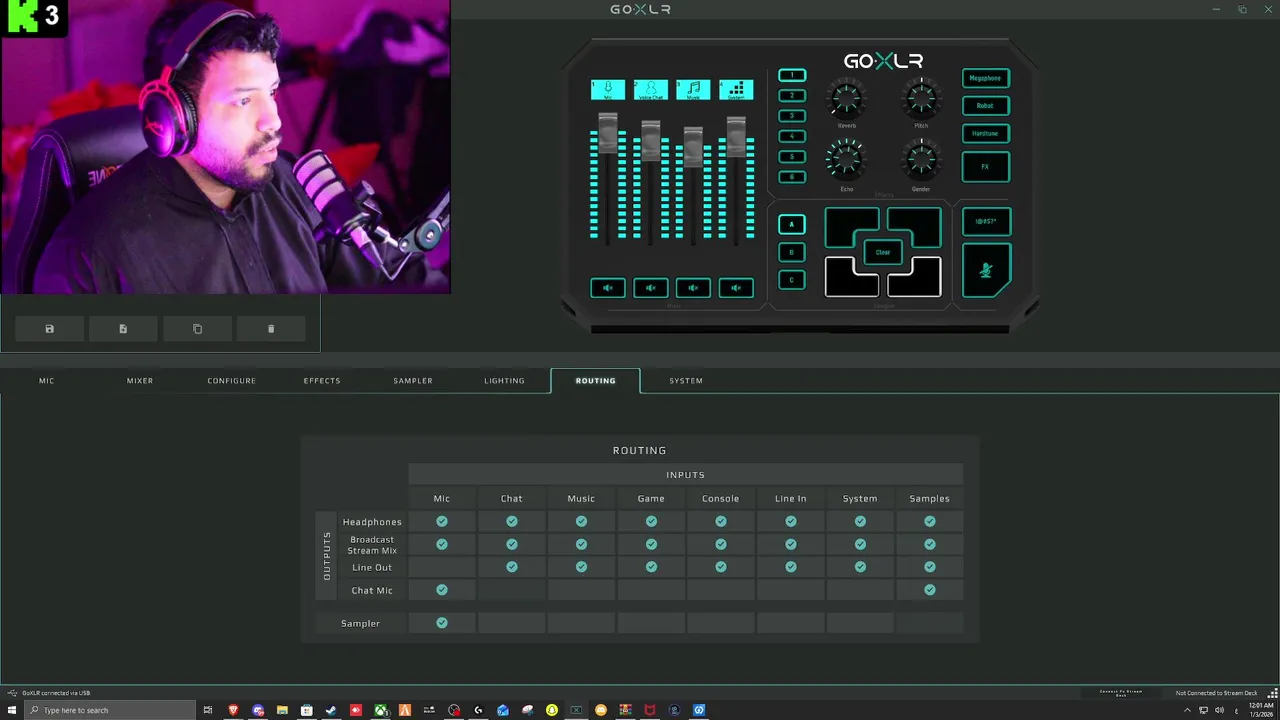The width and height of the screenshot is (1280, 720).
Task: Select the Voice Chat channel display icon
Action: [x=650, y=90]
